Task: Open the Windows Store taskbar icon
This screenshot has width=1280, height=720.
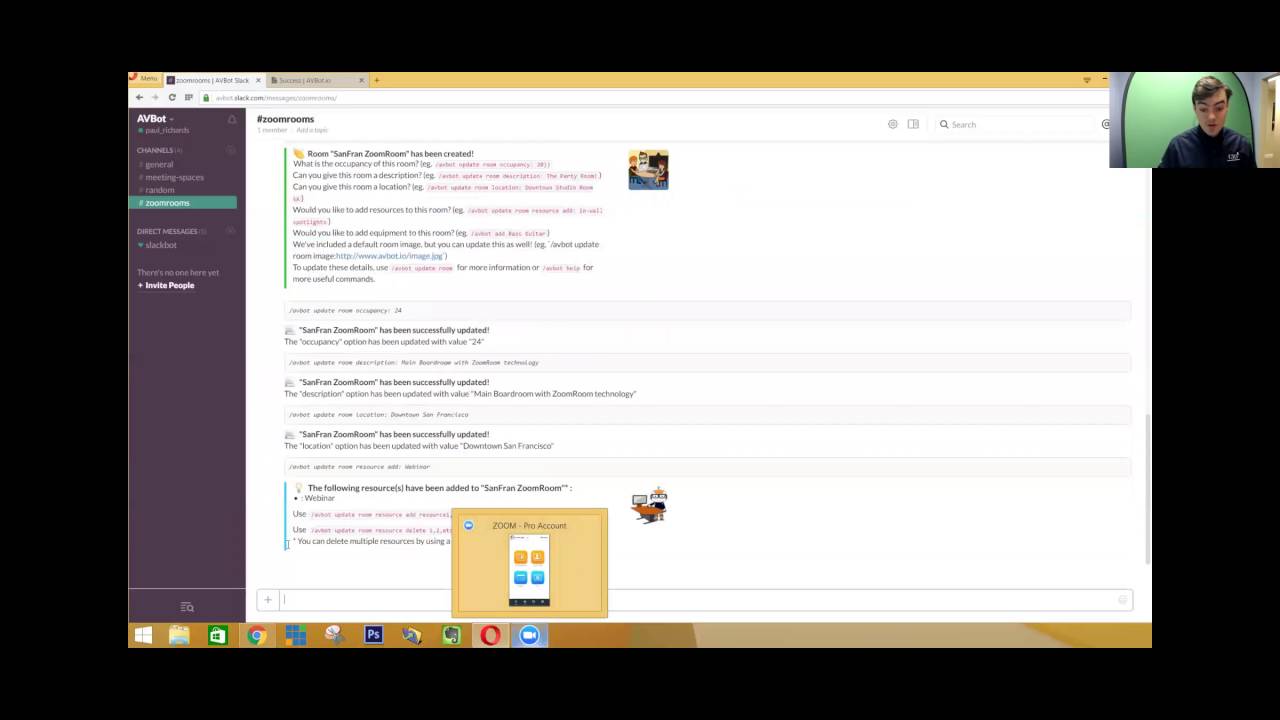Action: [217, 635]
